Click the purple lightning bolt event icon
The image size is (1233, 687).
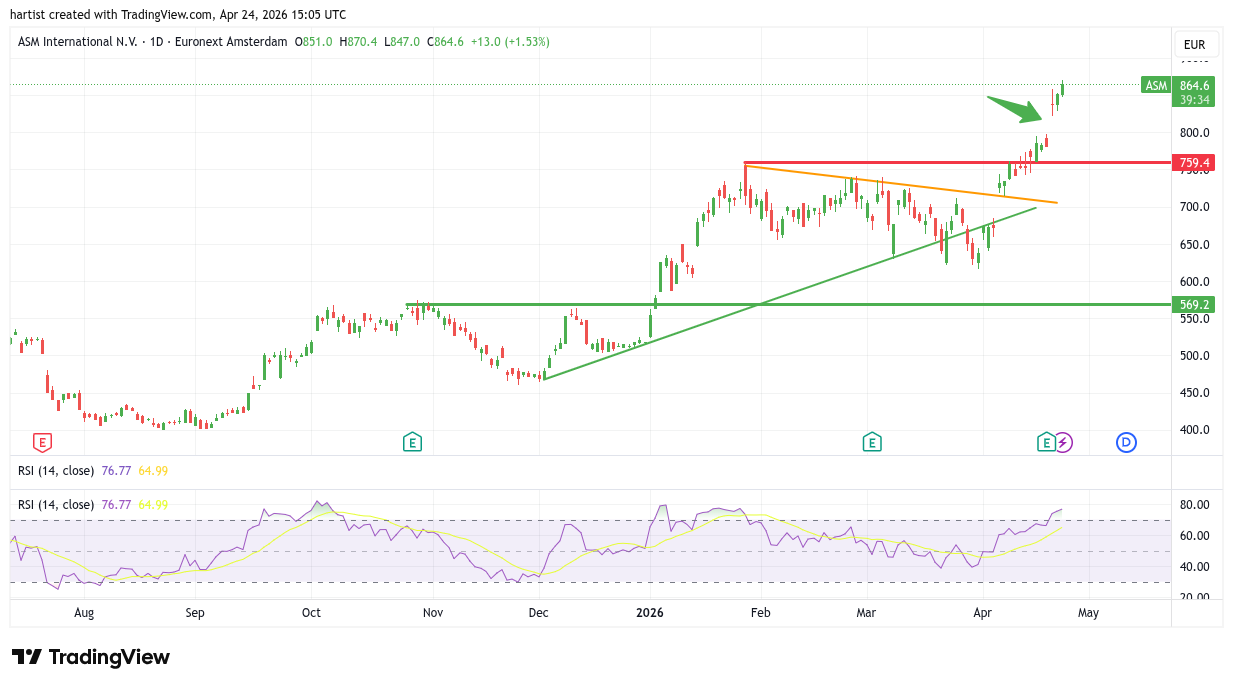point(1063,441)
